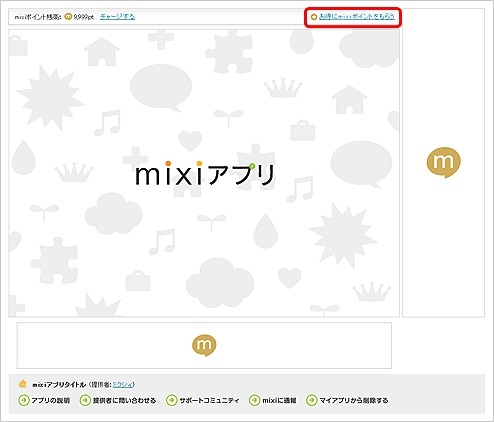
Task: Click the 9,999pt point balance text
Action: point(84,17)
